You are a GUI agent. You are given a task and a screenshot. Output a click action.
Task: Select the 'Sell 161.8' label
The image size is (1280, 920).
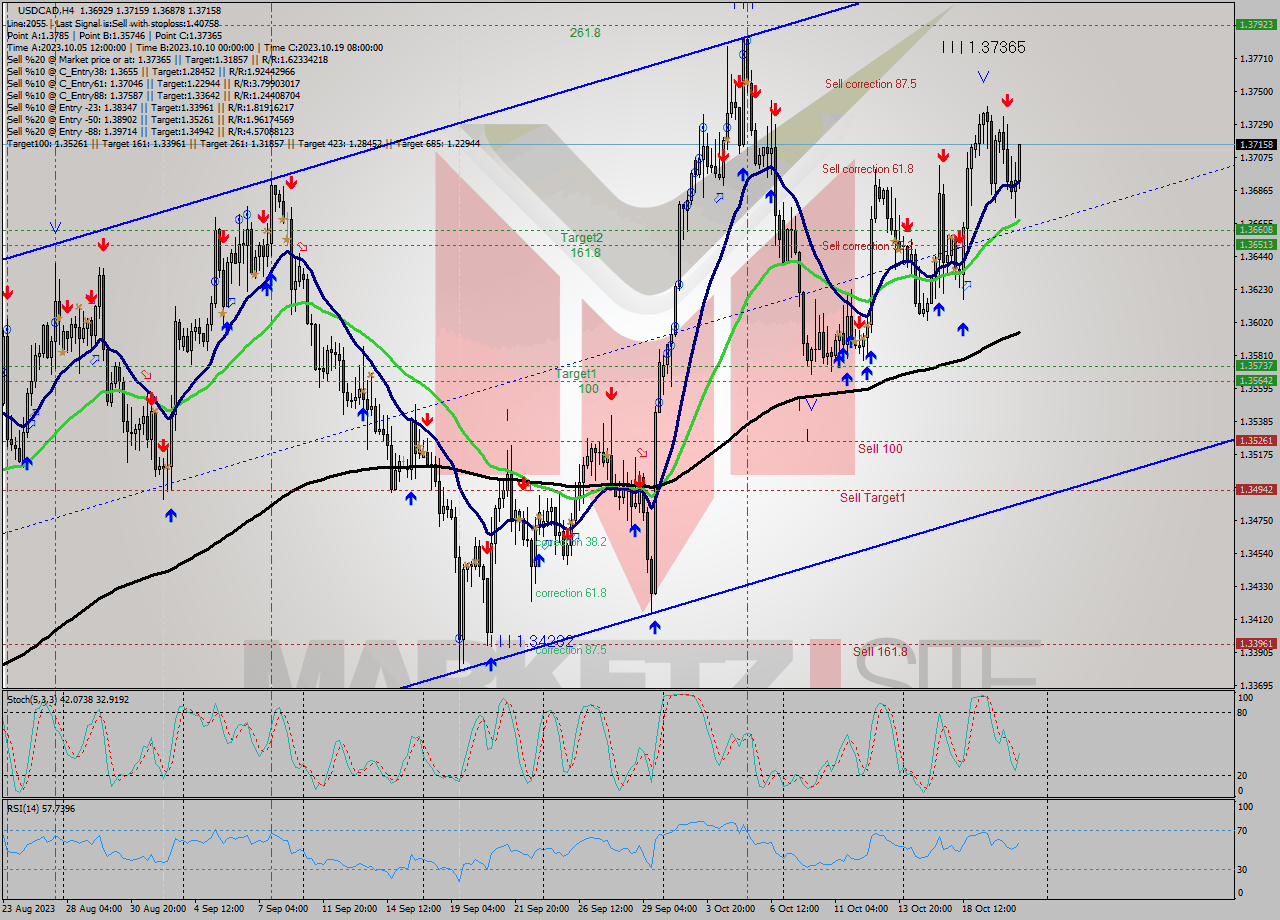tap(880, 651)
